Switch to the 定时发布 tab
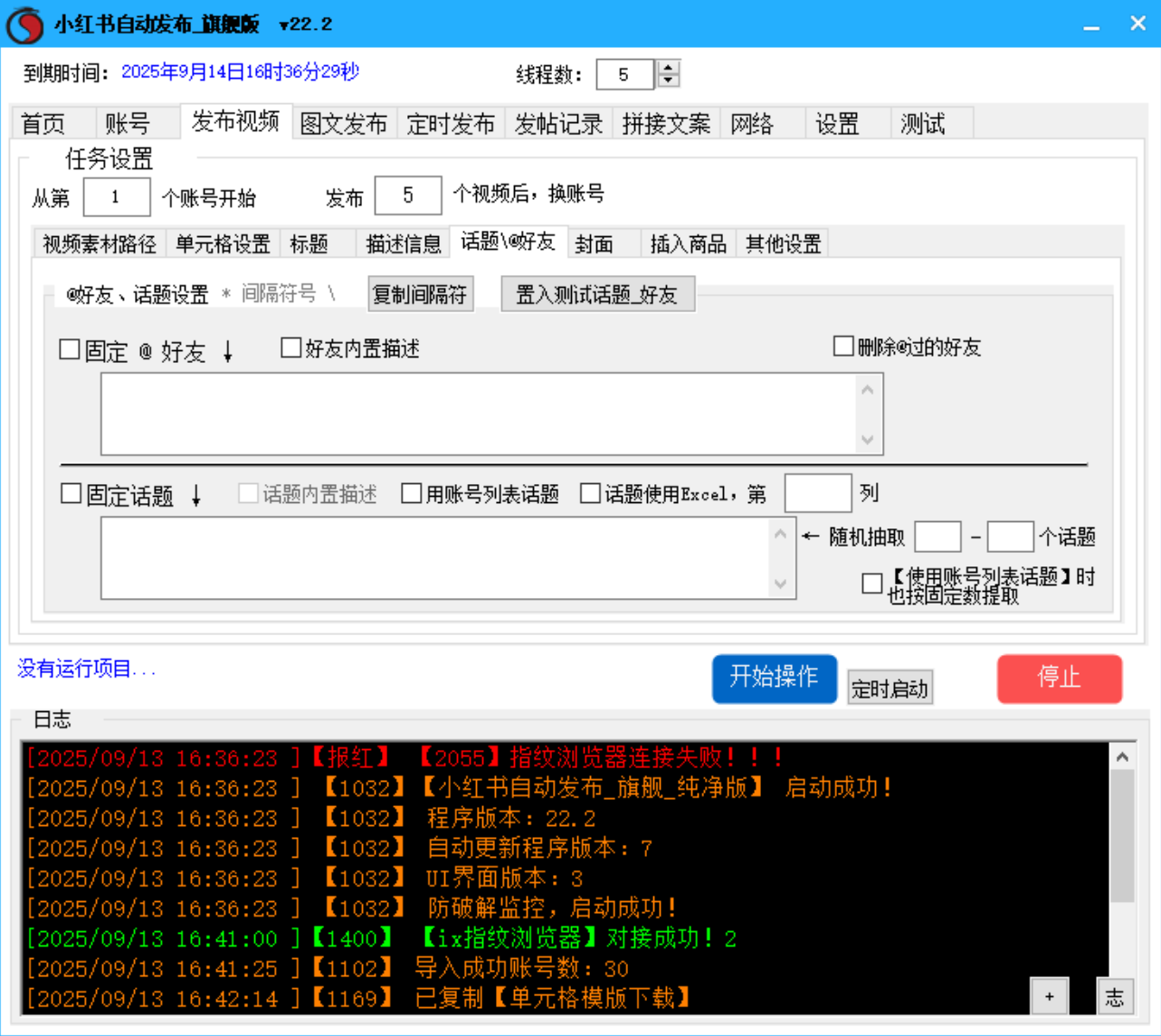This screenshot has height=1036, width=1161. (x=451, y=125)
